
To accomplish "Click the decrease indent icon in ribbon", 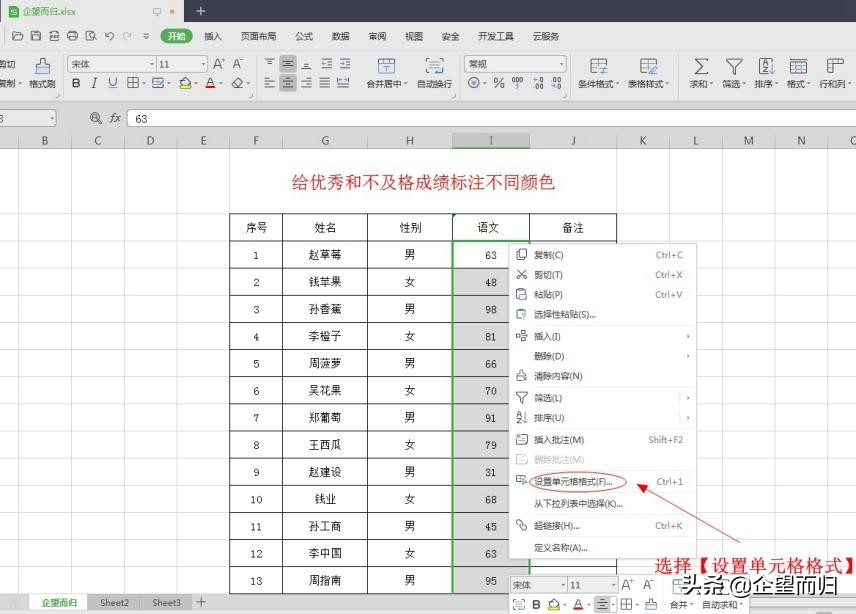I will coord(326,64).
